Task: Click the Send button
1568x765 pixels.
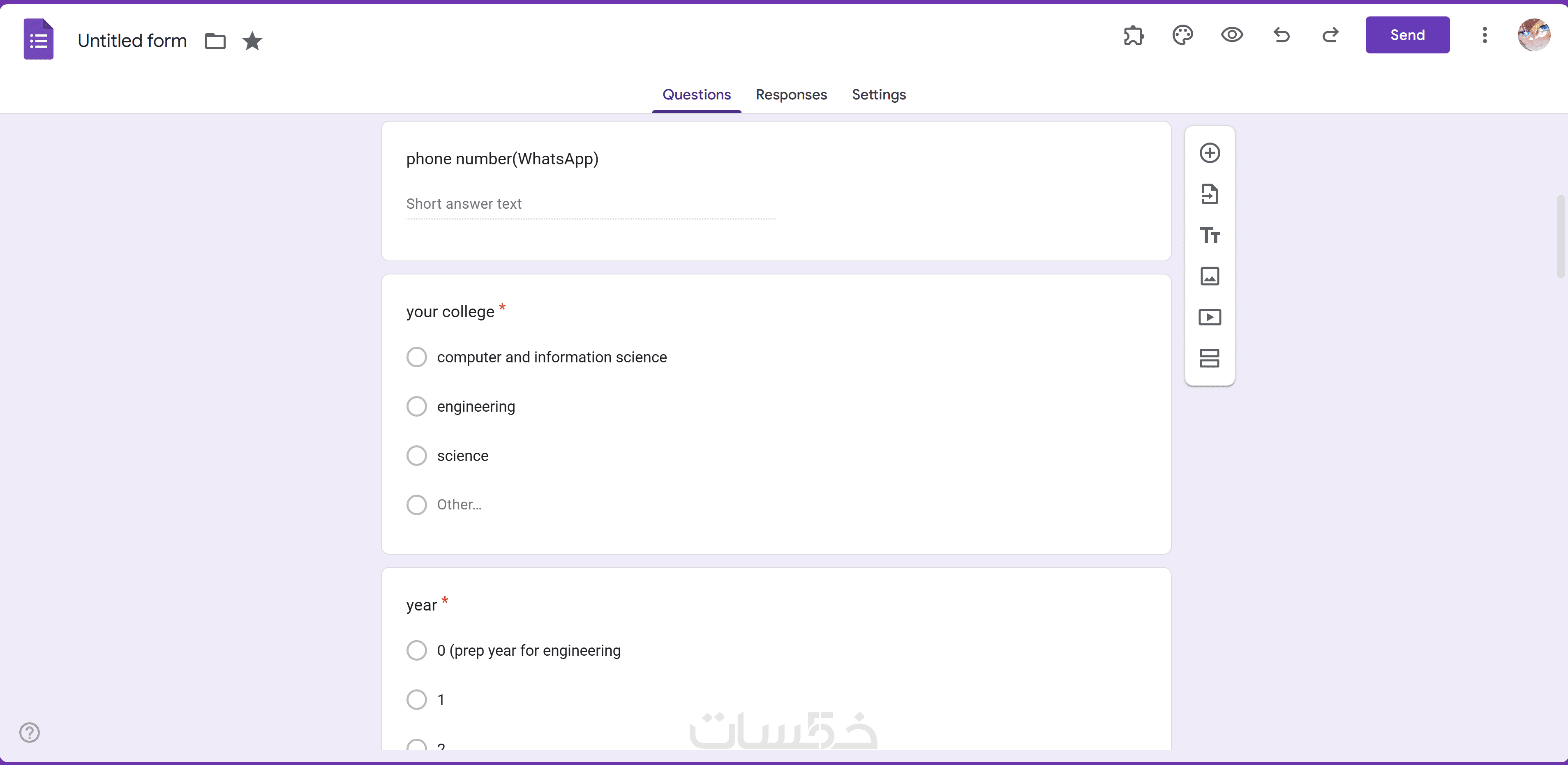Action: 1407,35
